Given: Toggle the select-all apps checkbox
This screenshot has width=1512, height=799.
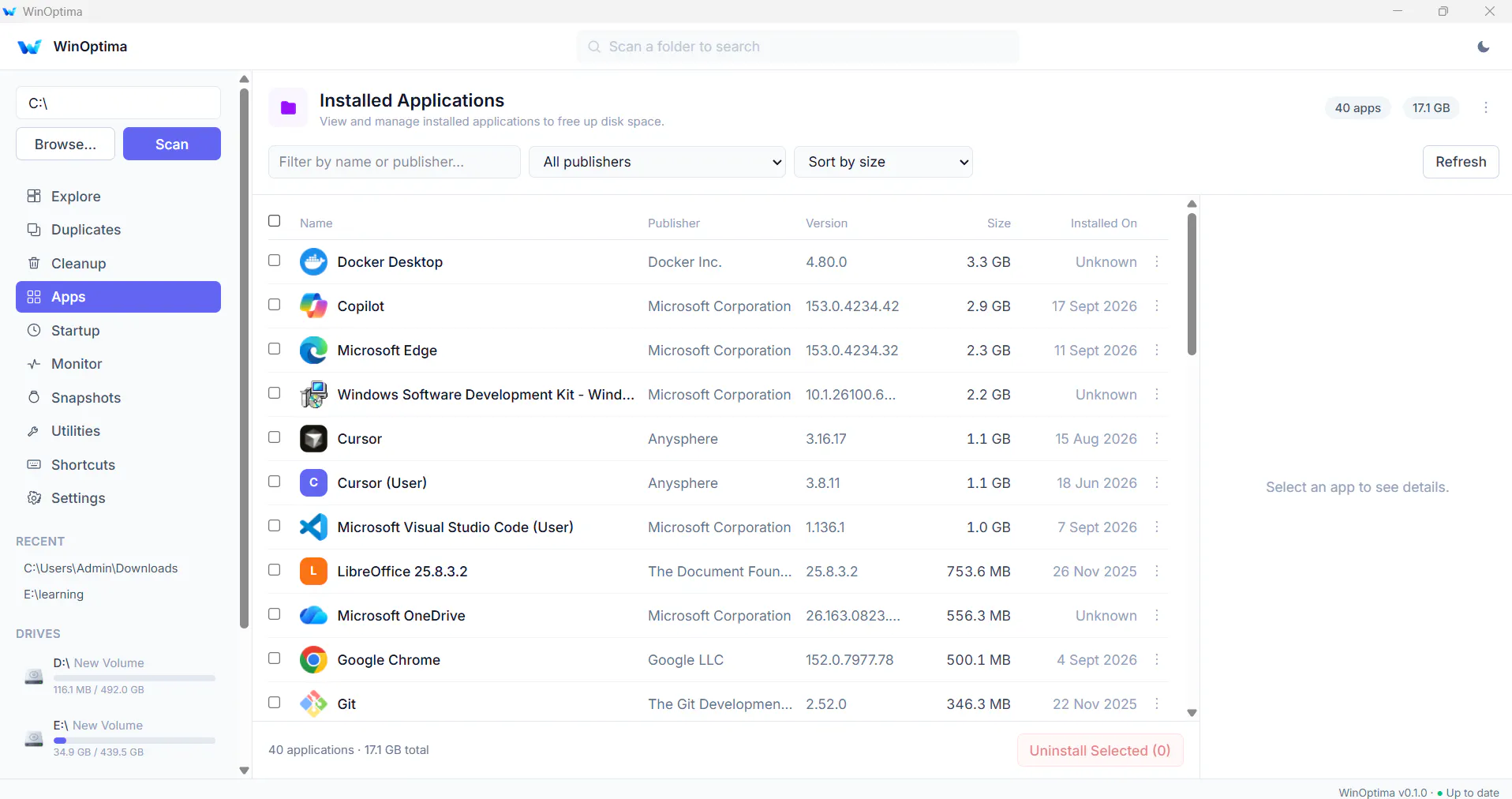Looking at the screenshot, I should pos(275,221).
